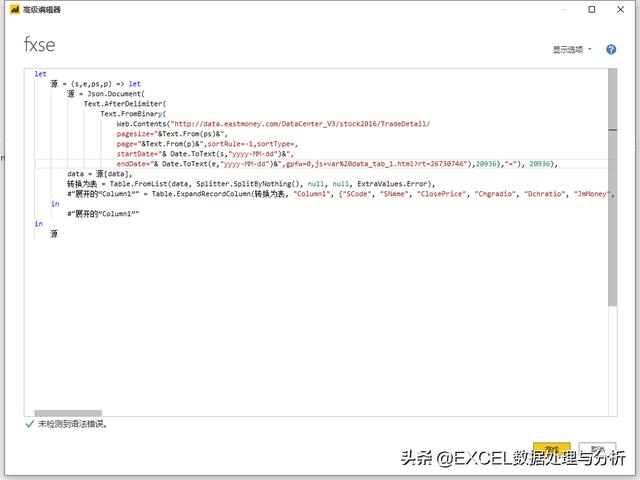Maximize the Advanced Editor window

591,9
